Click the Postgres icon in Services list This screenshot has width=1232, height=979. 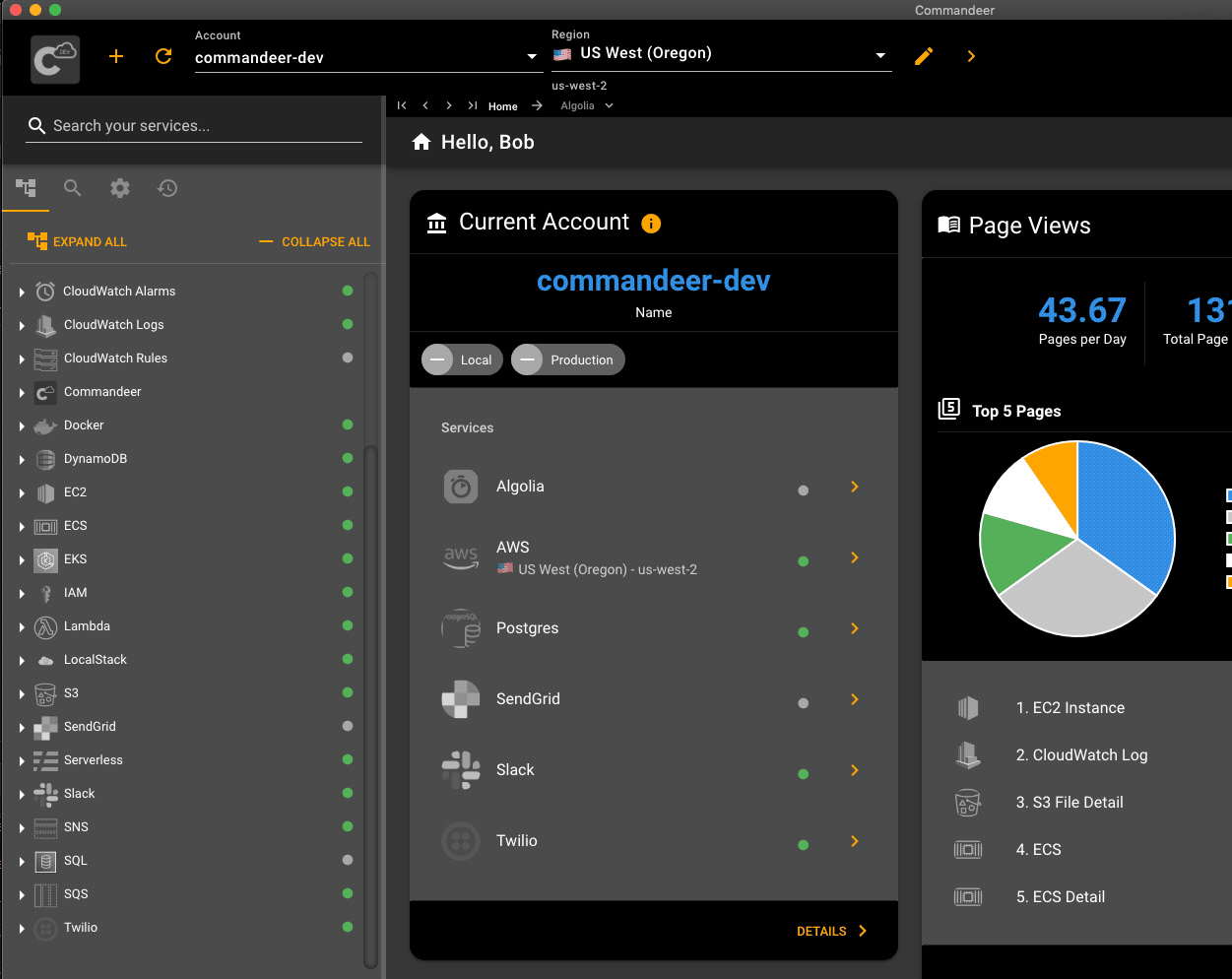[x=461, y=628]
